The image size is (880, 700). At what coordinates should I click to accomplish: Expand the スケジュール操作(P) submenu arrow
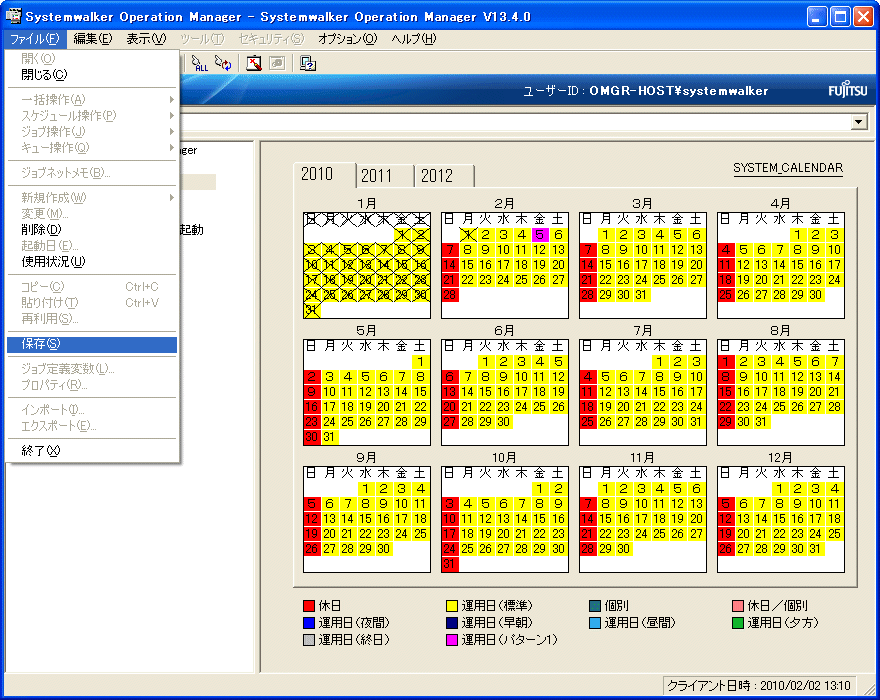171,116
